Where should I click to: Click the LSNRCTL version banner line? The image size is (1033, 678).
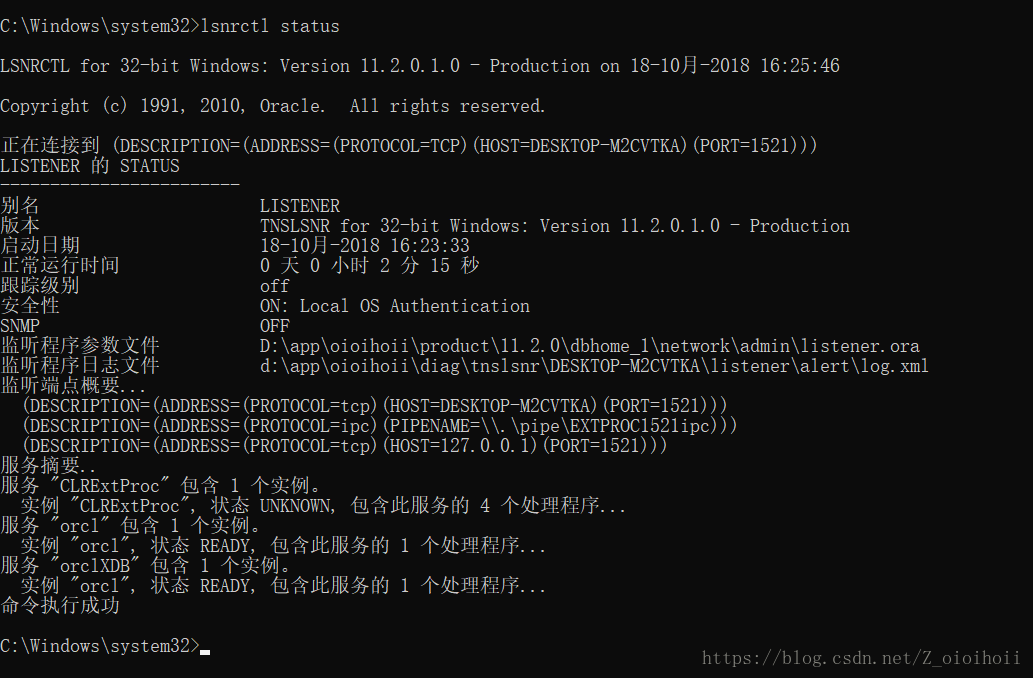point(420,66)
